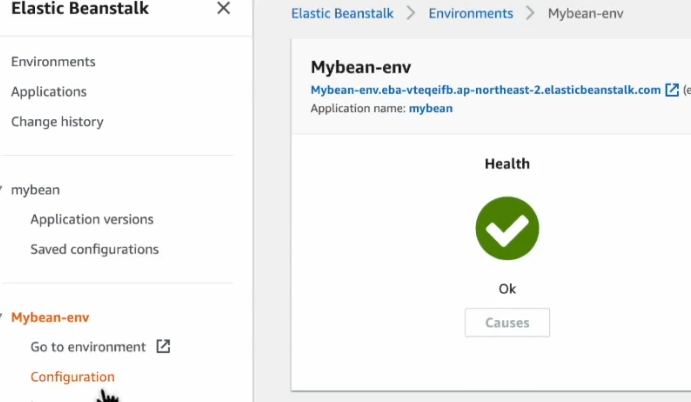This screenshot has width=691, height=402.
Task: Click external link icon next to Go to environment
Action: [x=163, y=346]
